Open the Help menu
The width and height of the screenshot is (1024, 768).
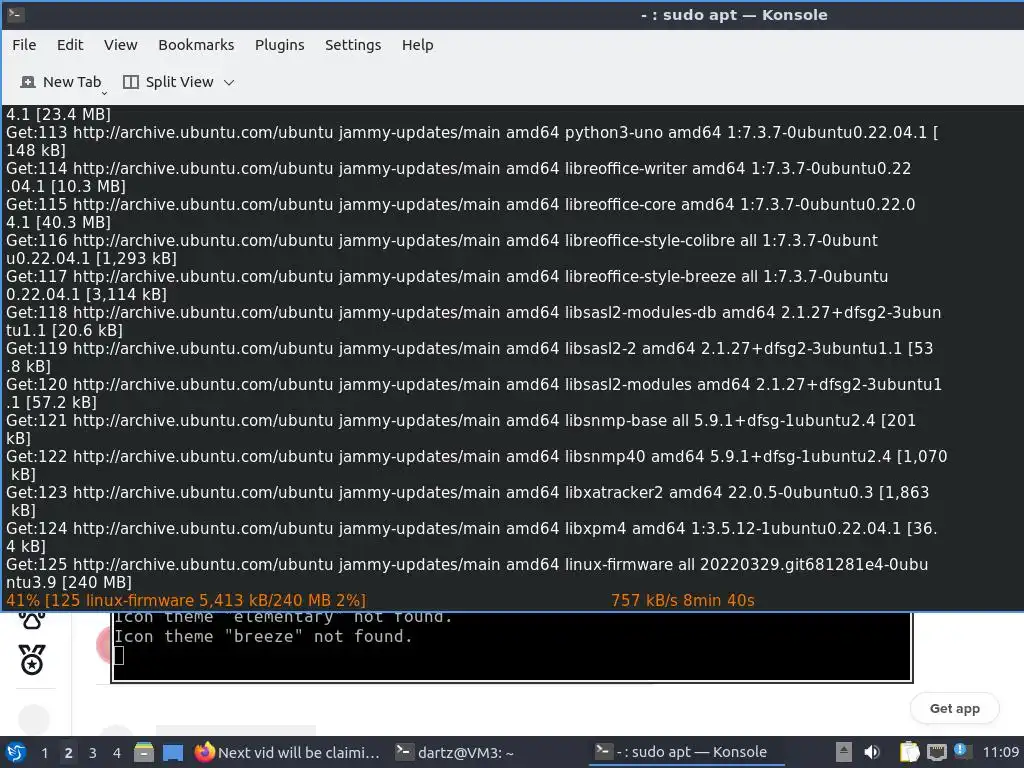(417, 45)
